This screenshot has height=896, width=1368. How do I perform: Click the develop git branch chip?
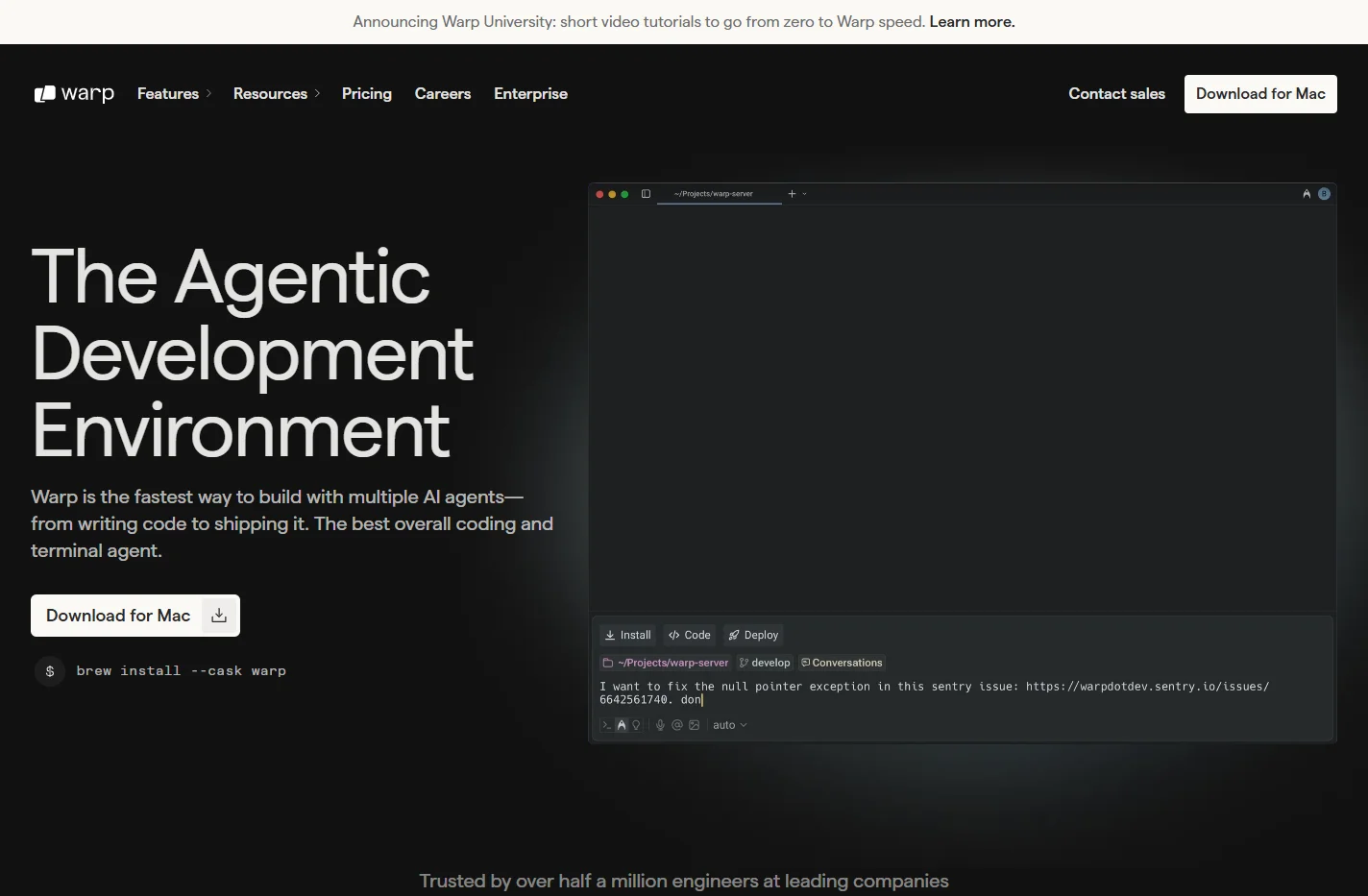coord(766,663)
